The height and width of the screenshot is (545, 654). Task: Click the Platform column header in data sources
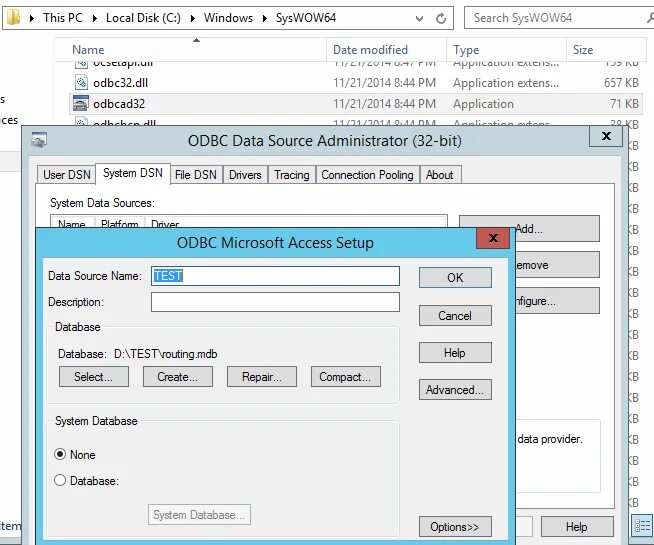(119, 224)
